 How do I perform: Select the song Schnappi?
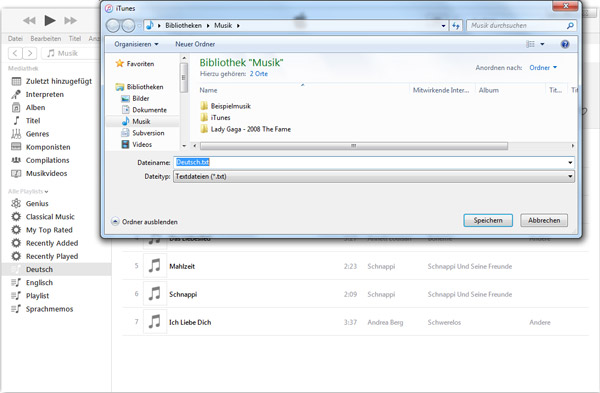click(x=183, y=294)
